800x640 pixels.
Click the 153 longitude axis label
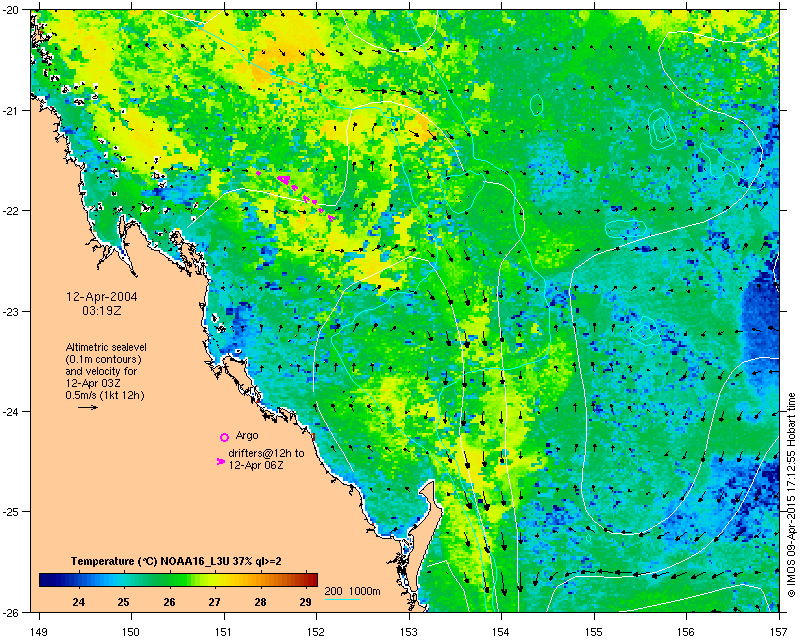pyautogui.click(x=409, y=632)
